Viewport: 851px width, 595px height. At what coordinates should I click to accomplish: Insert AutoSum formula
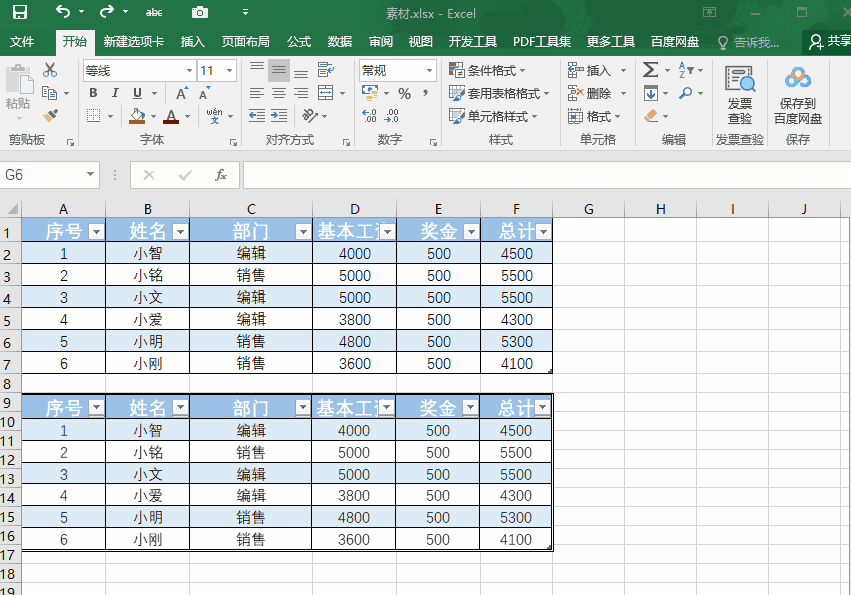point(650,70)
